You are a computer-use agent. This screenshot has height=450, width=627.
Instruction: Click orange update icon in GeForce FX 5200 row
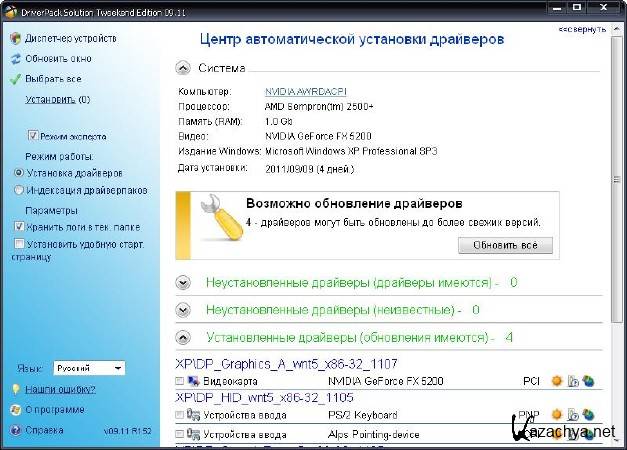(557, 382)
